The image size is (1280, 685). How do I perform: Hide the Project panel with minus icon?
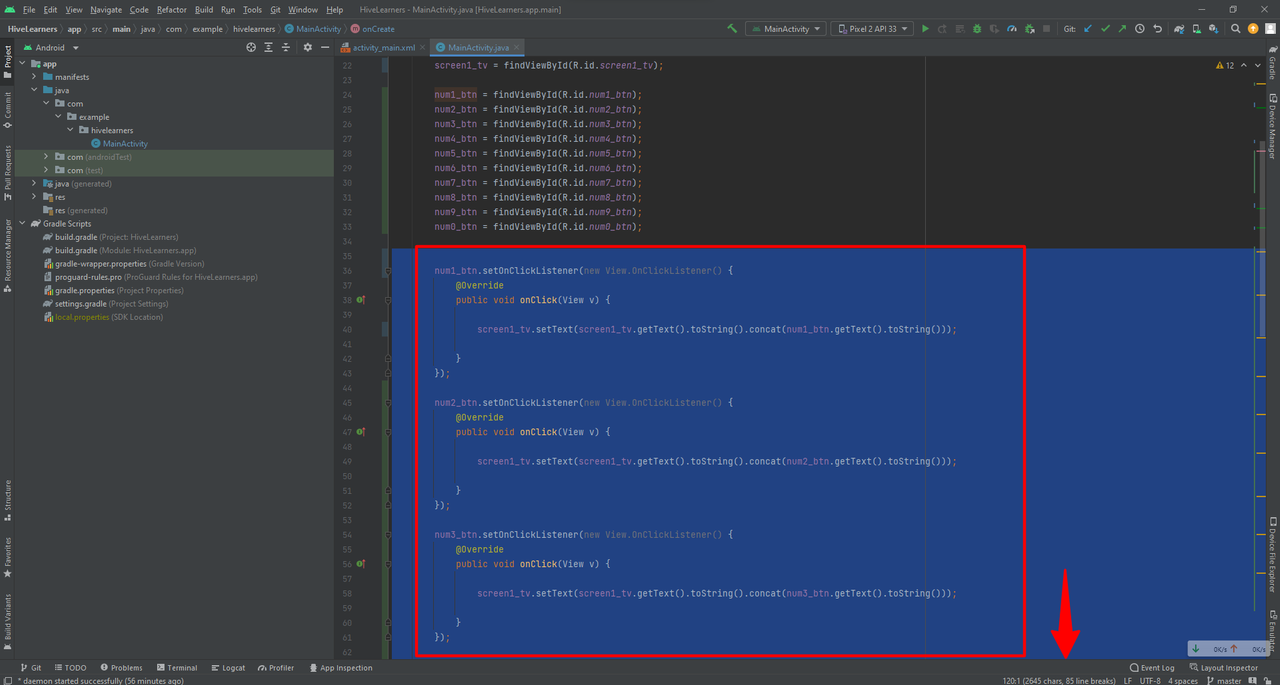coord(324,47)
